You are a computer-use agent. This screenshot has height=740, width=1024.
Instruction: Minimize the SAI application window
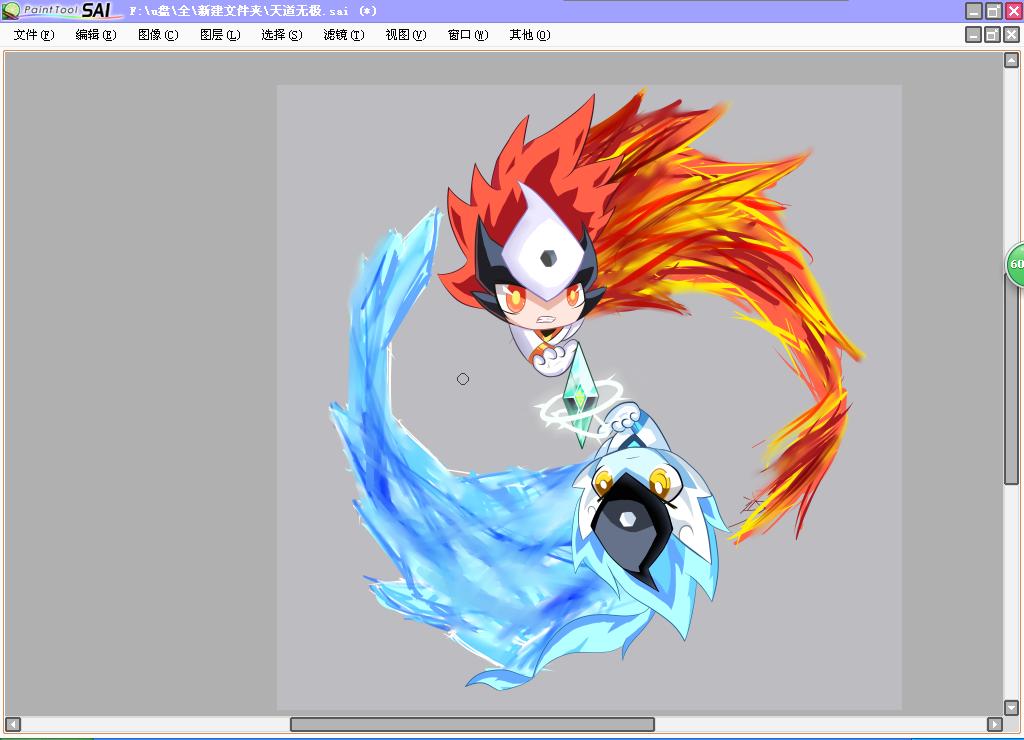[x=974, y=11]
